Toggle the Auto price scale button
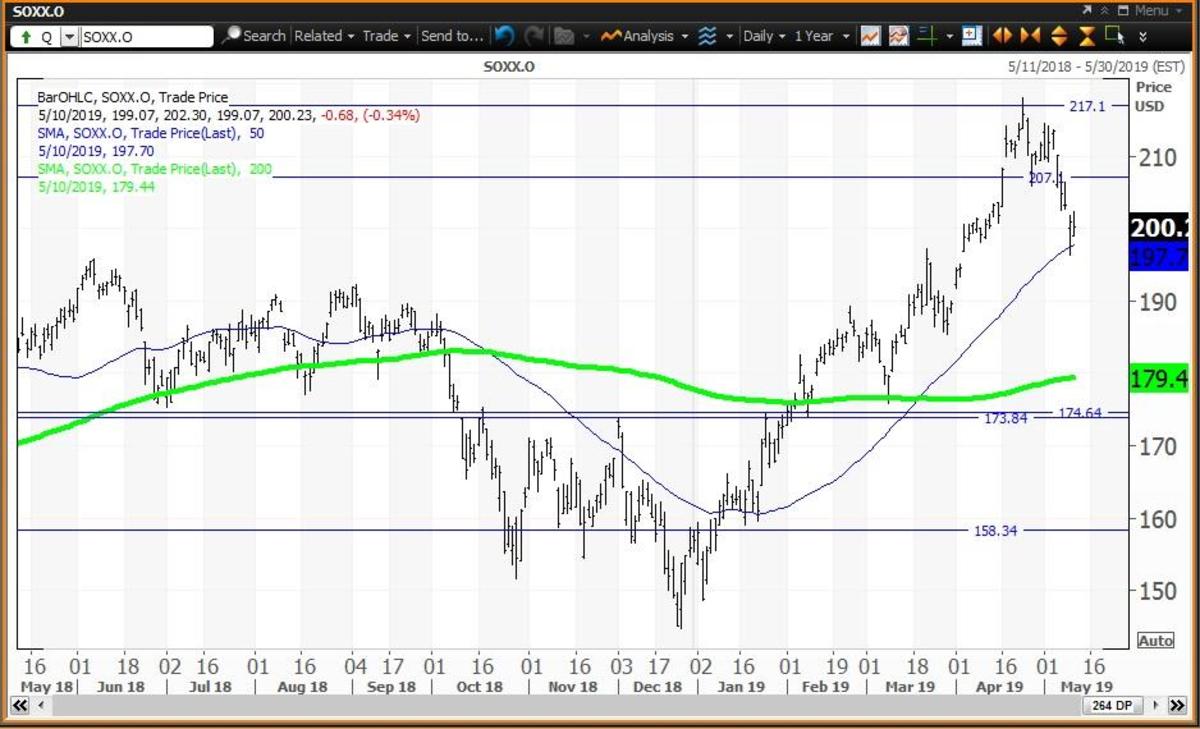1200x729 pixels. tap(1155, 640)
